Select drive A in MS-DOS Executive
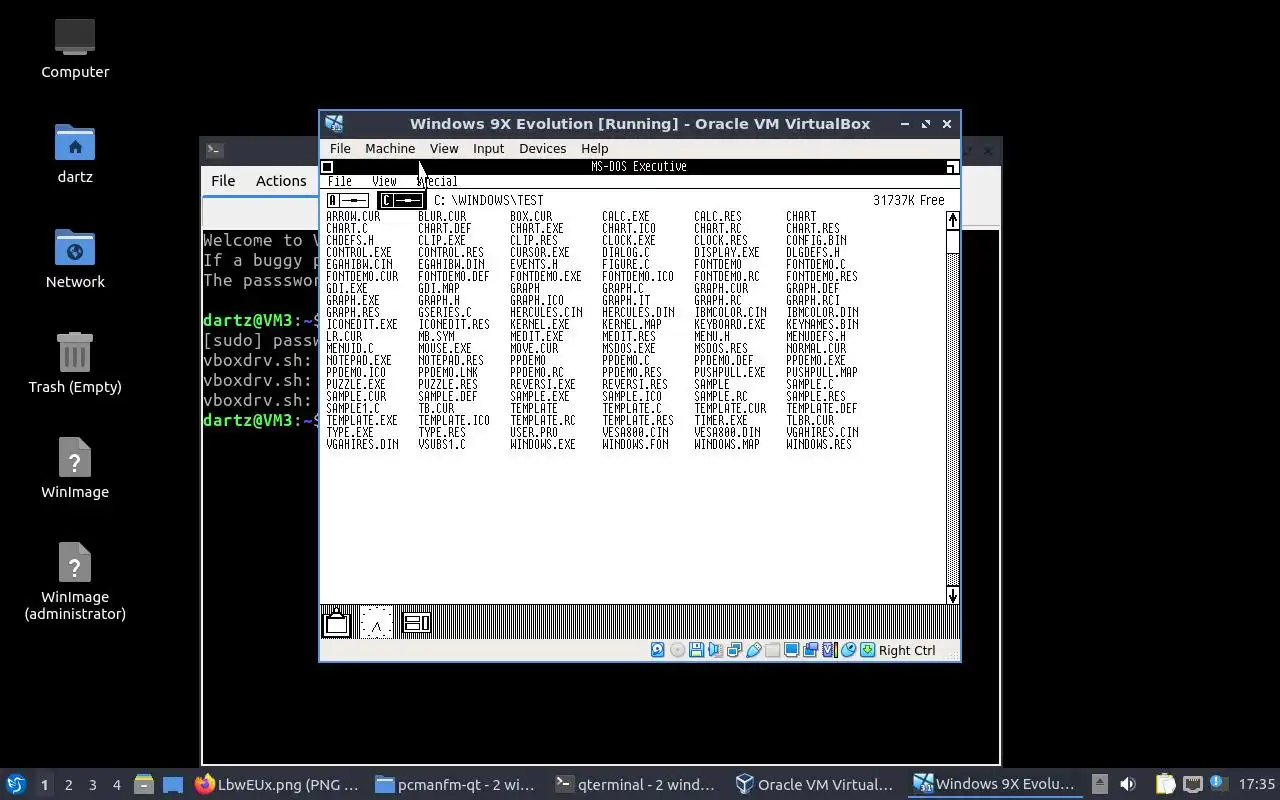1280x800 pixels. point(348,200)
